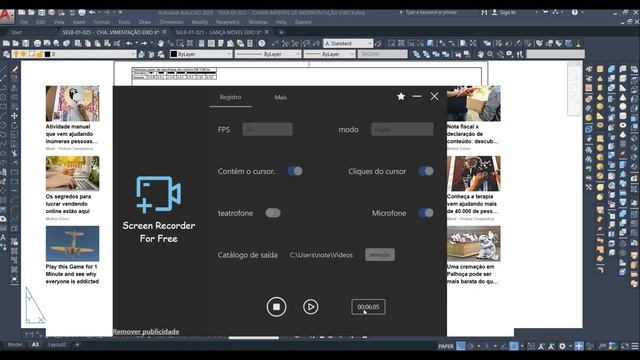Switch to the 'Registro' tab in recorder
This screenshot has height=360, width=640.
click(x=230, y=97)
